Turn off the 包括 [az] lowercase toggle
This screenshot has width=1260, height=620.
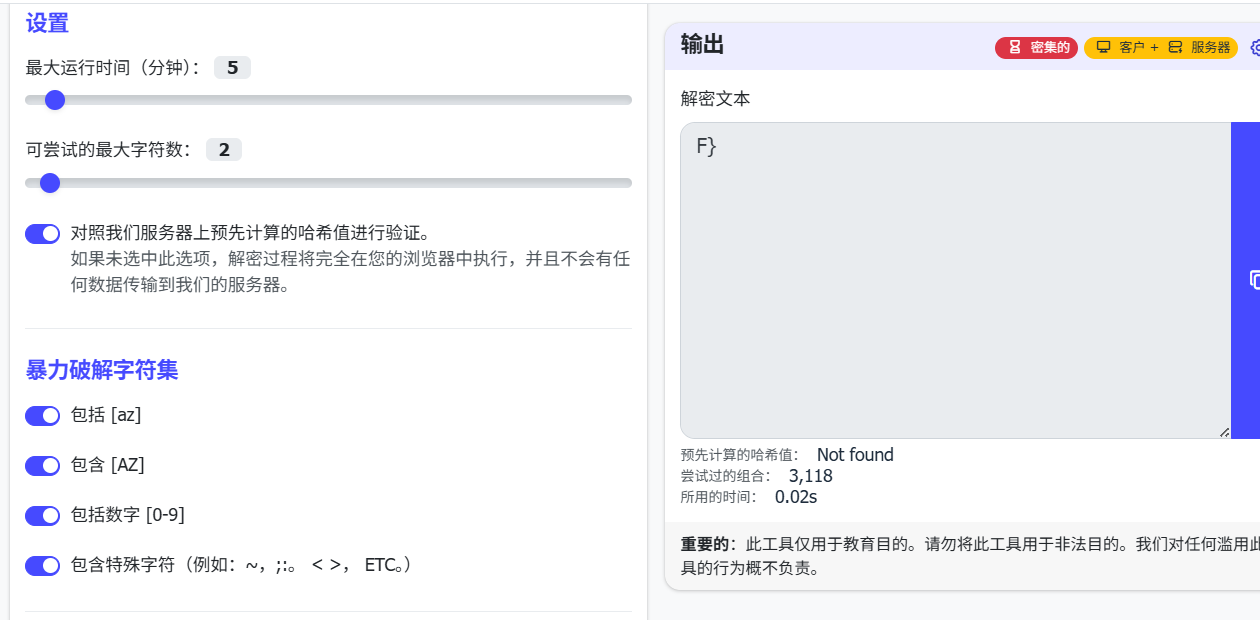[43, 415]
